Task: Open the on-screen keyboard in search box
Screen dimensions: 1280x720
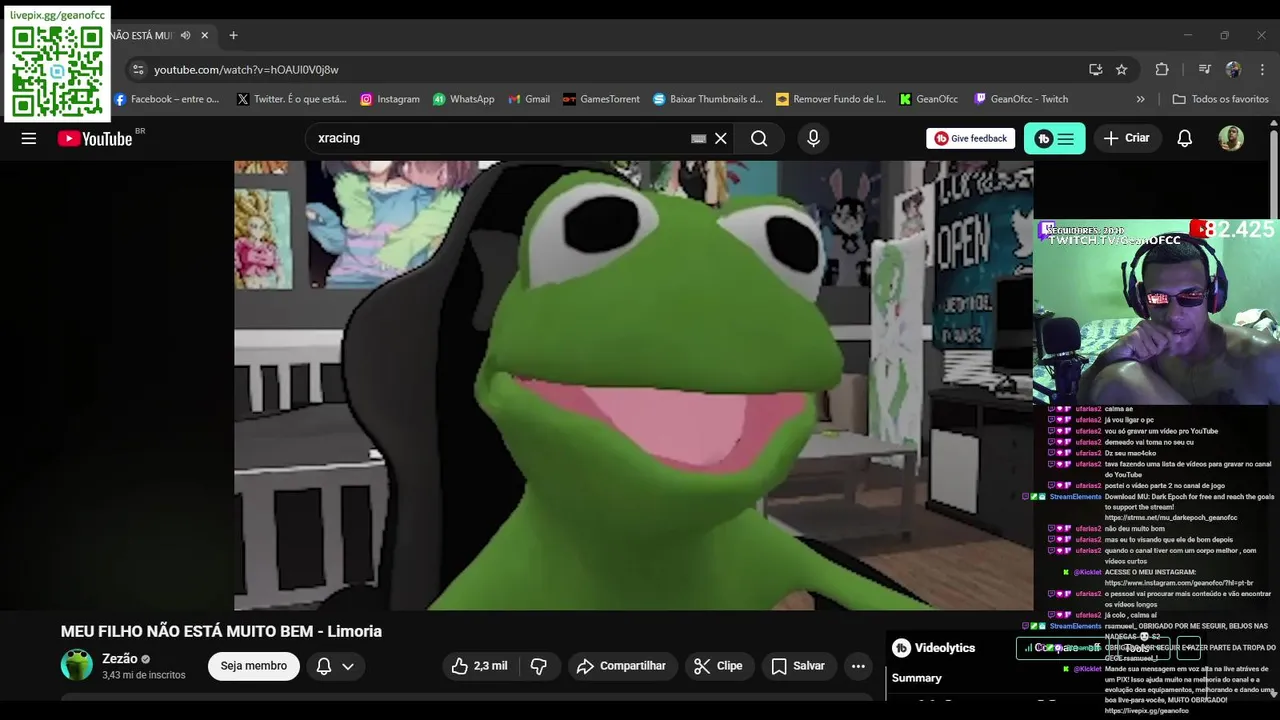Action: (x=698, y=139)
